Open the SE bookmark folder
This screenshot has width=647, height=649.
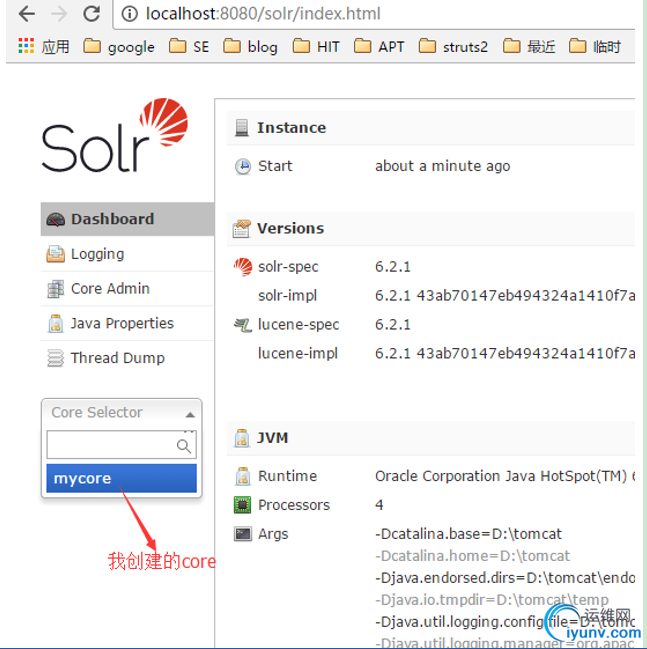click(x=189, y=46)
